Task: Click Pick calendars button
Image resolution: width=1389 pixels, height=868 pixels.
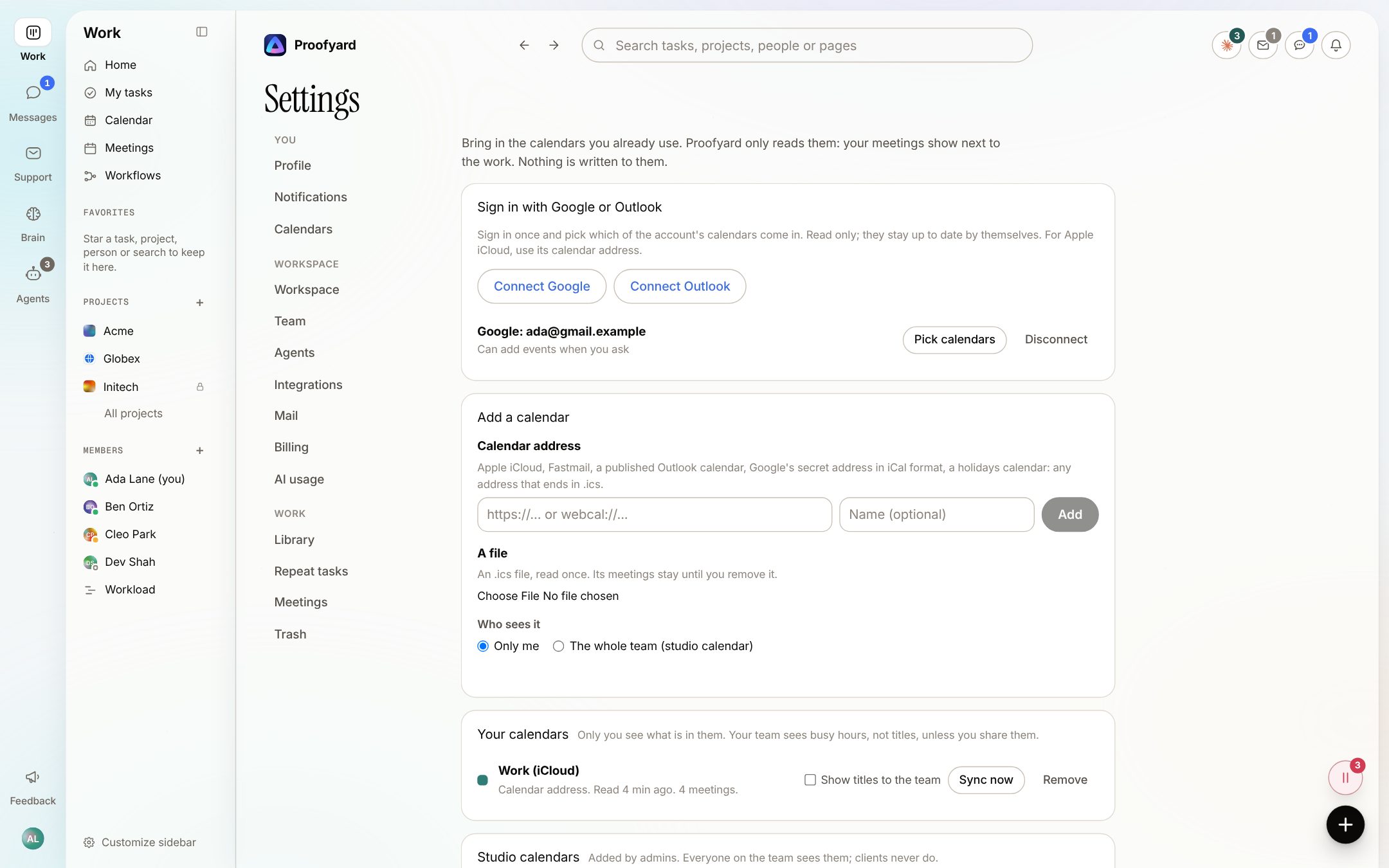Action: (954, 339)
